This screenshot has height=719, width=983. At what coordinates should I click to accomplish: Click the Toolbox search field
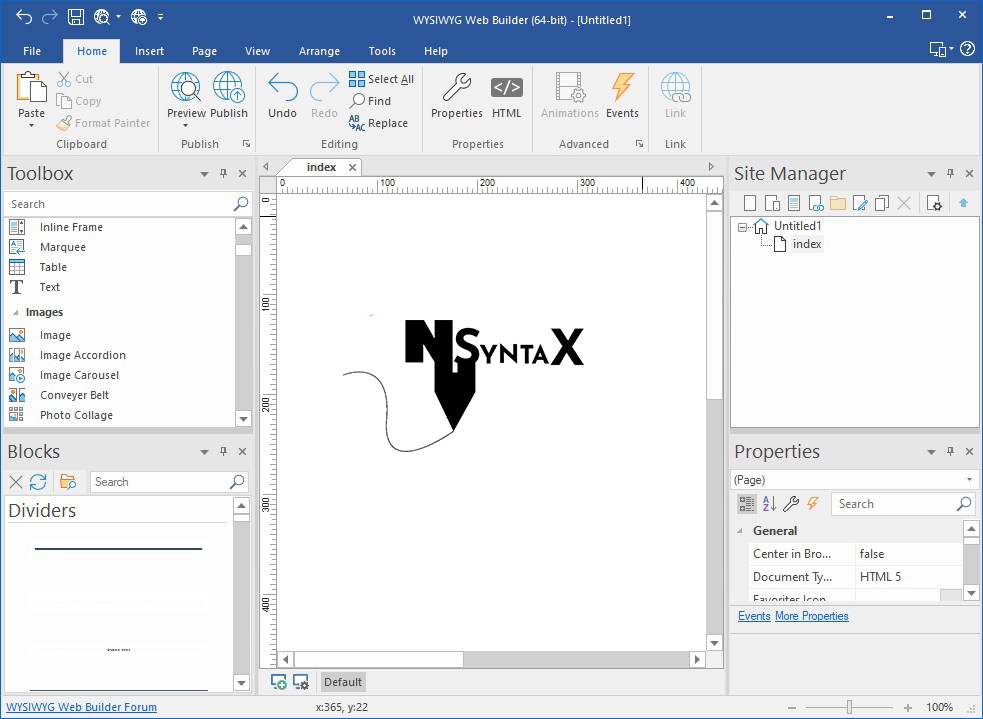click(119, 204)
